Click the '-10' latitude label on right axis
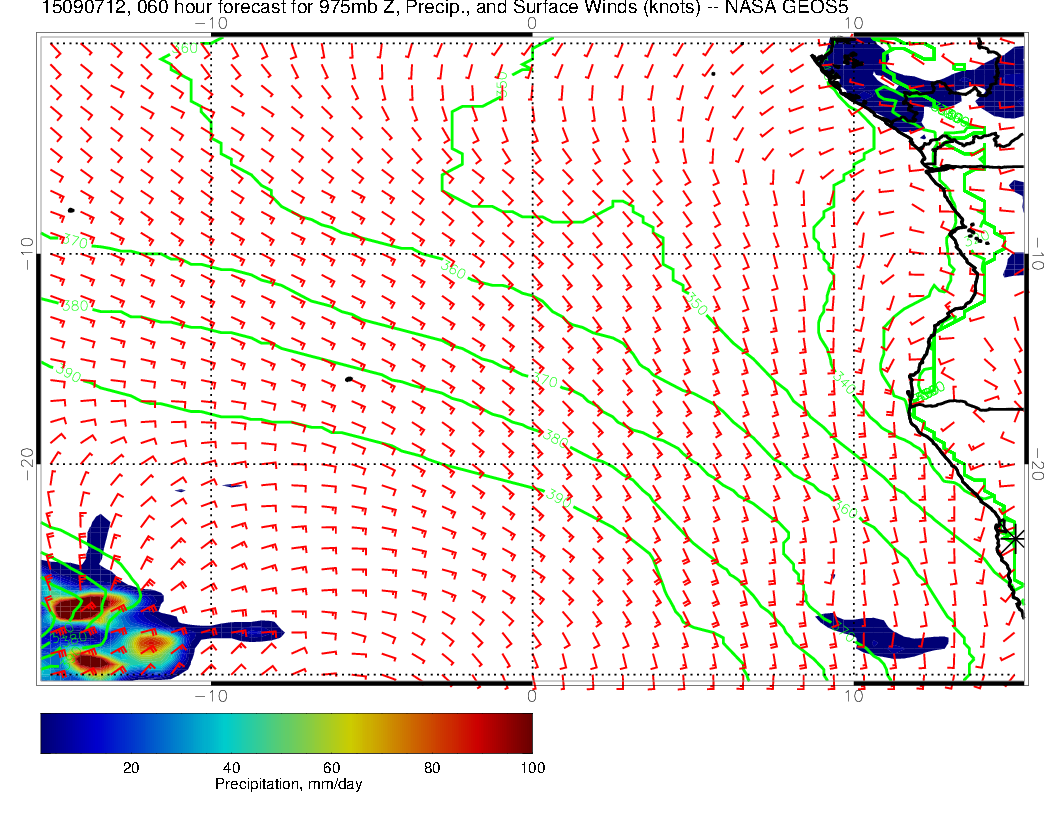 point(1037,254)
